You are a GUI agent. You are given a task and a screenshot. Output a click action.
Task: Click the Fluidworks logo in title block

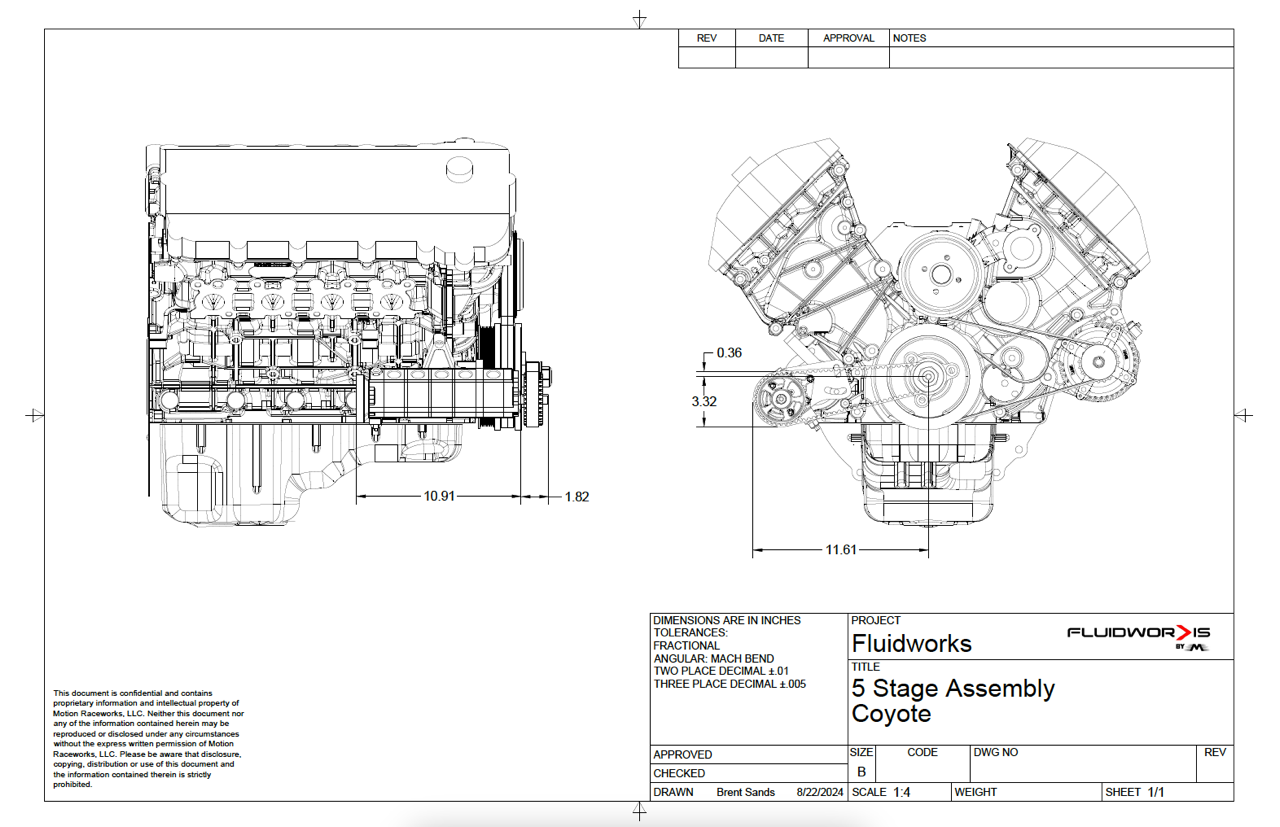click(1139, 638)
